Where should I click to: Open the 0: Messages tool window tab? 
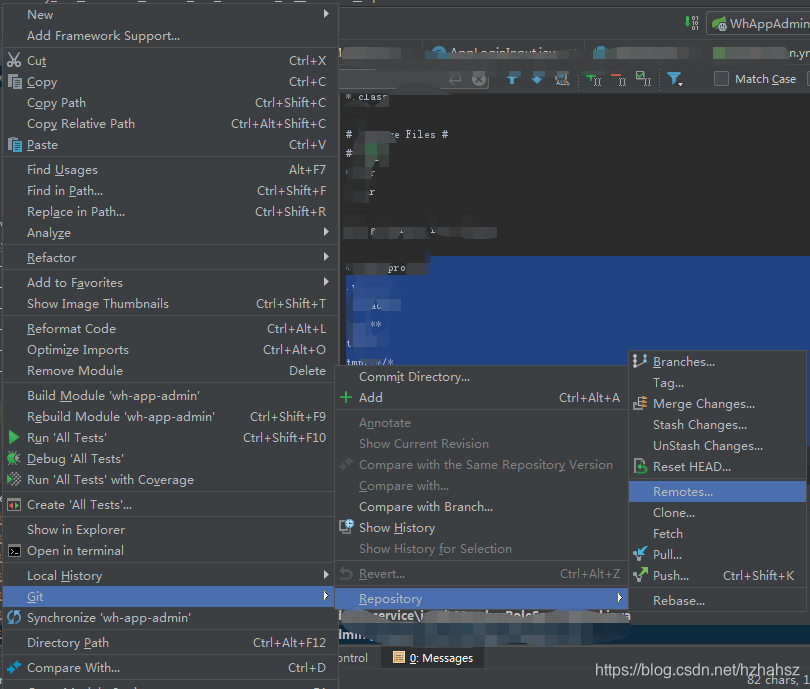[433, 658]
